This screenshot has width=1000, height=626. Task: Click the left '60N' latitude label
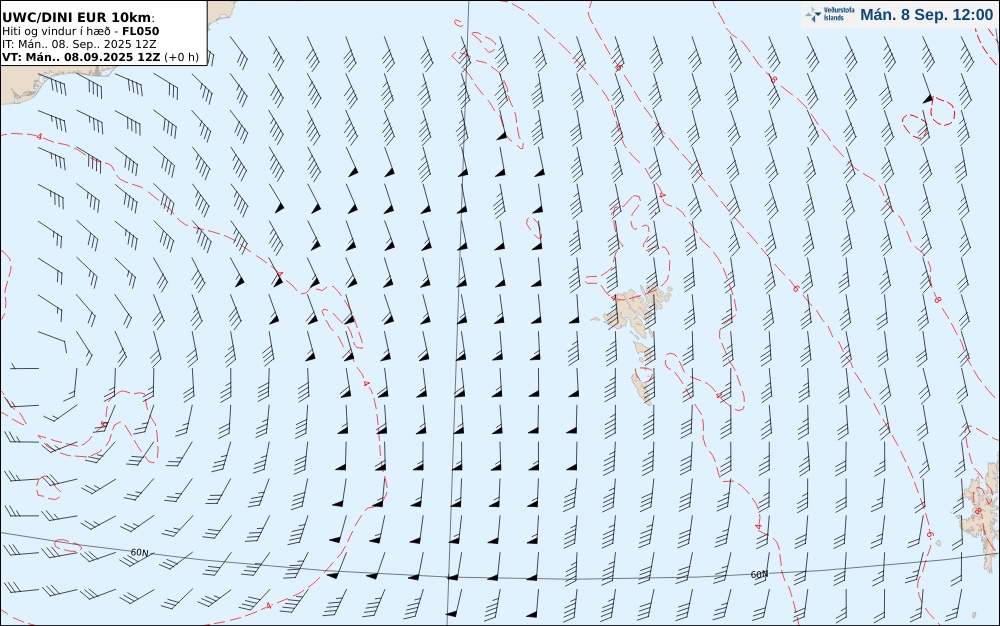pyautogui.click(x=140, y=553)
